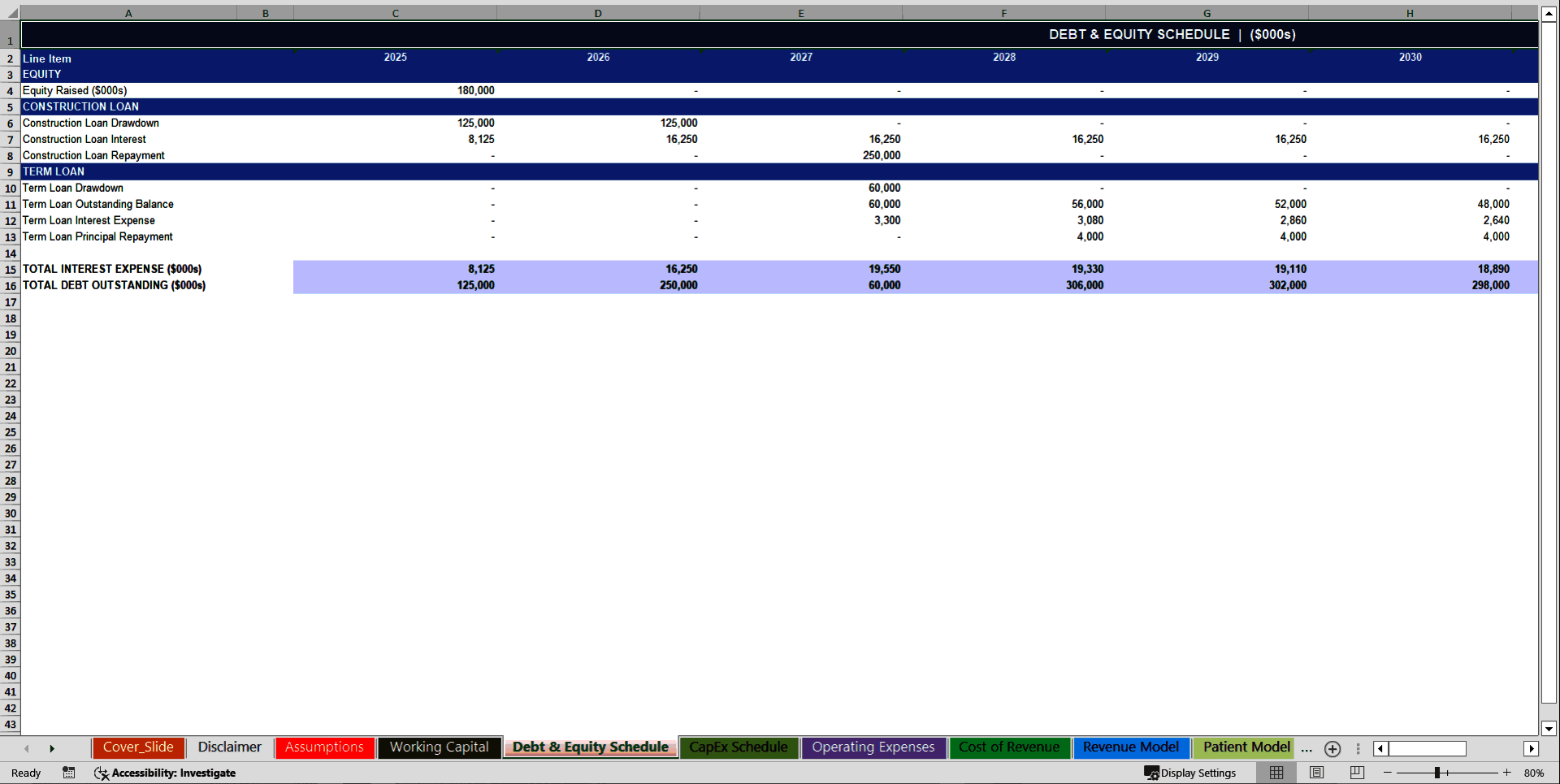This screenshot has width=1560, height=784.
Task: Select column F header
Action: (1004, 13)
